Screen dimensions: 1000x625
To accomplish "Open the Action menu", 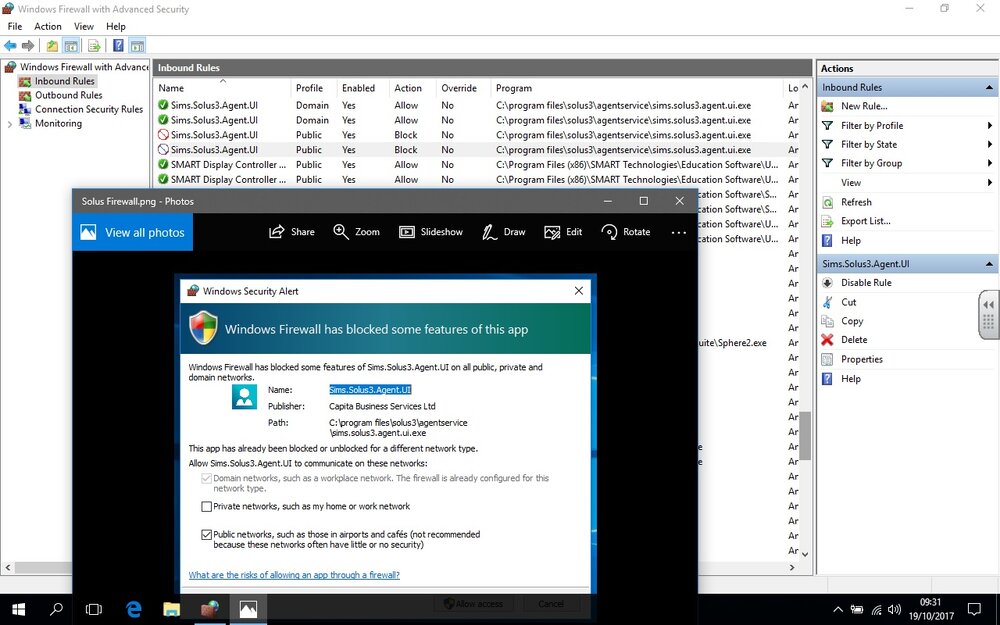I will [48, 26].
